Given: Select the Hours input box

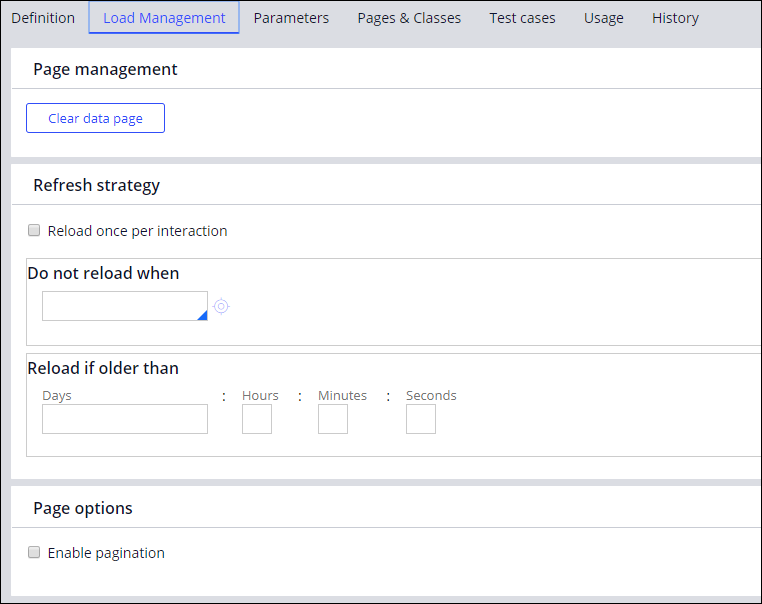Looking at the screenshot, I should tap(257, 419).
